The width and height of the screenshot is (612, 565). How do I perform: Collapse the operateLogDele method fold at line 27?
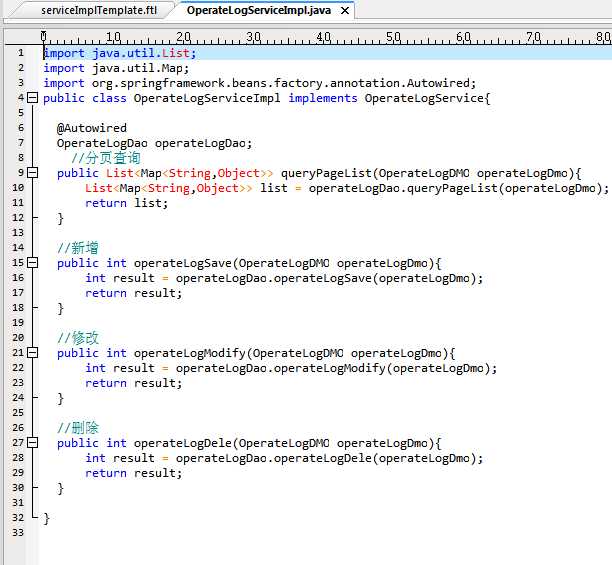coord(33,442)
